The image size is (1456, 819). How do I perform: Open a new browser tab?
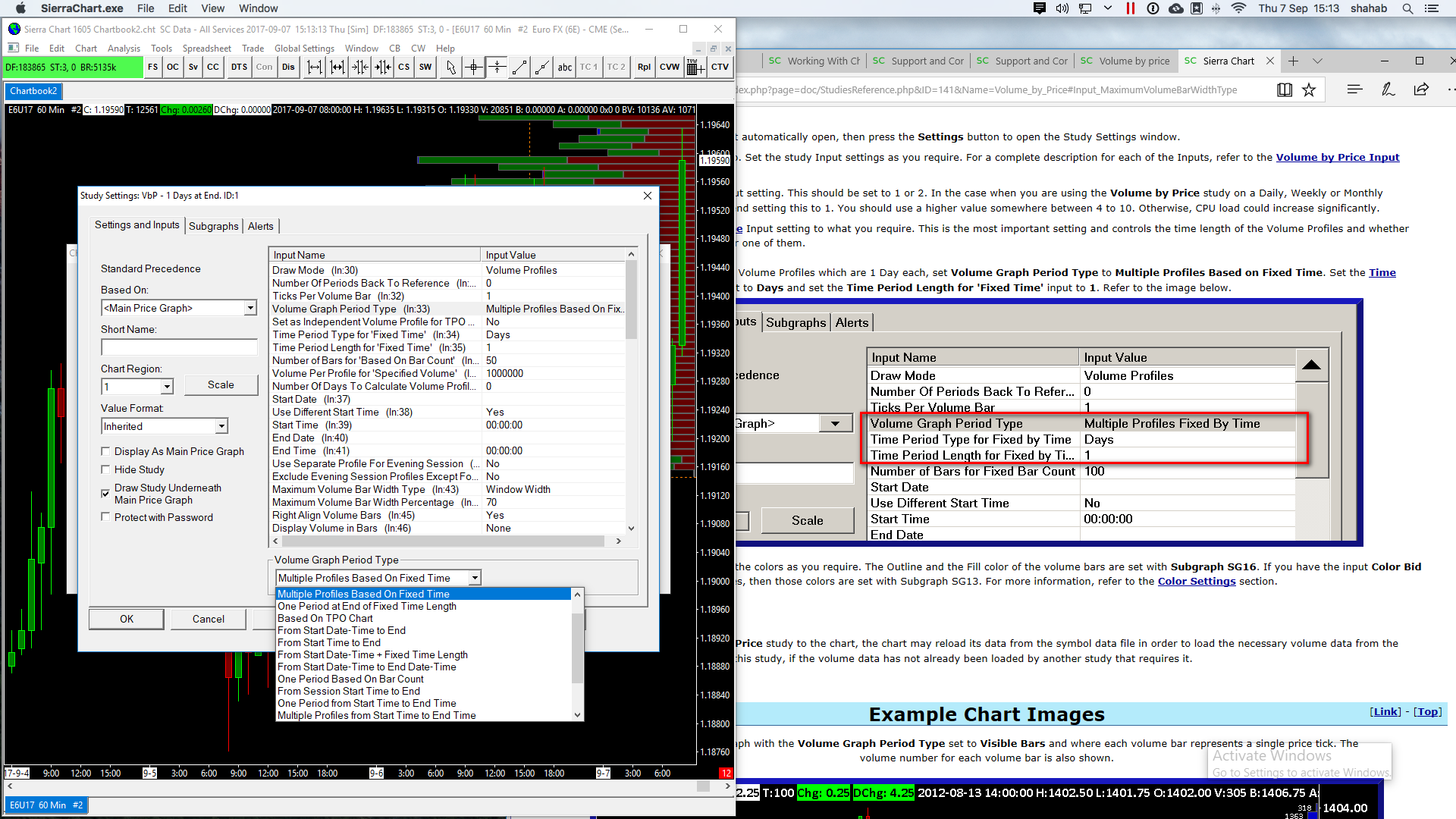click(1294, 61)
